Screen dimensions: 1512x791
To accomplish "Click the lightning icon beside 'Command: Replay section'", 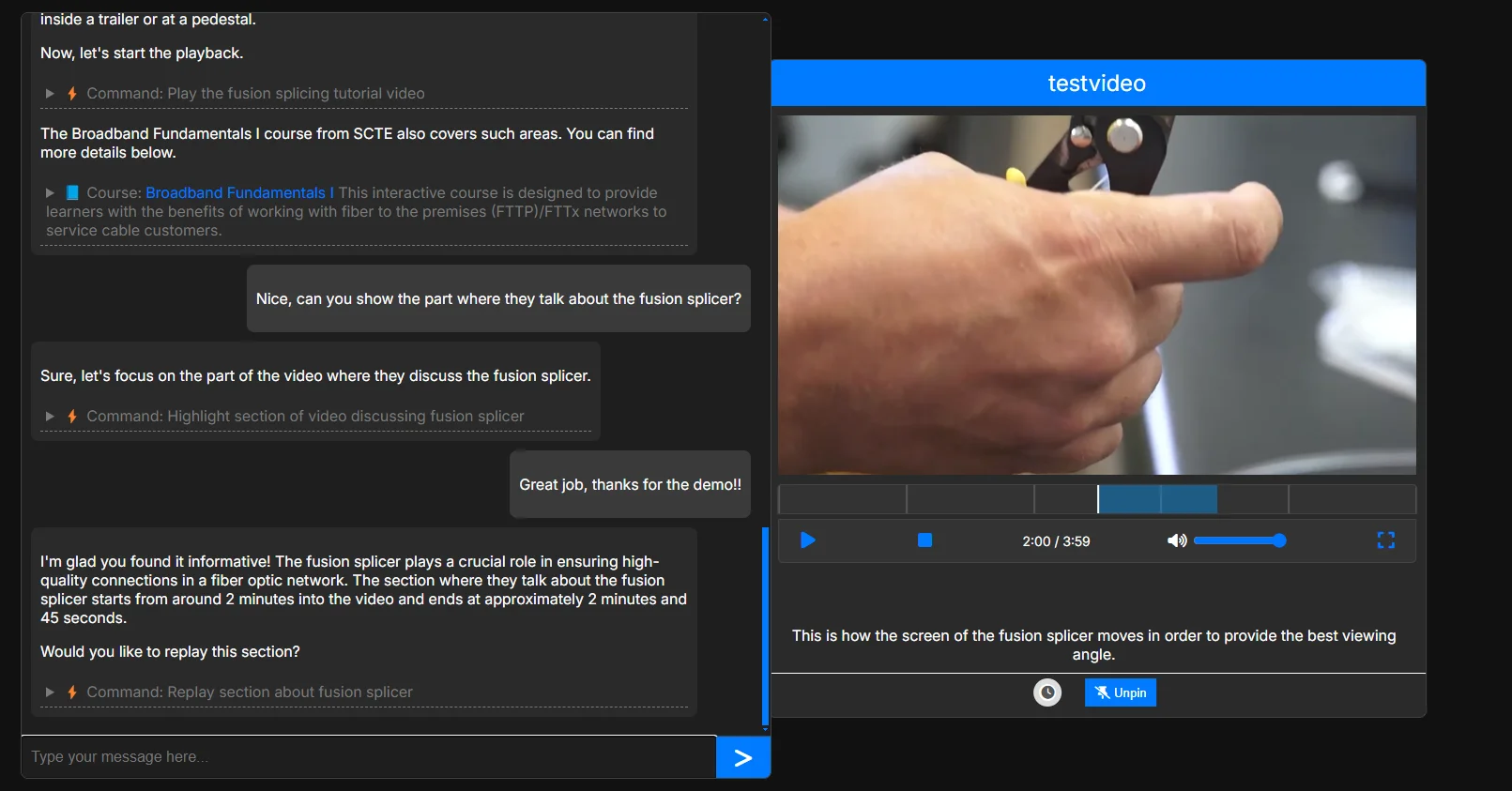I will [x=72, y=692].
